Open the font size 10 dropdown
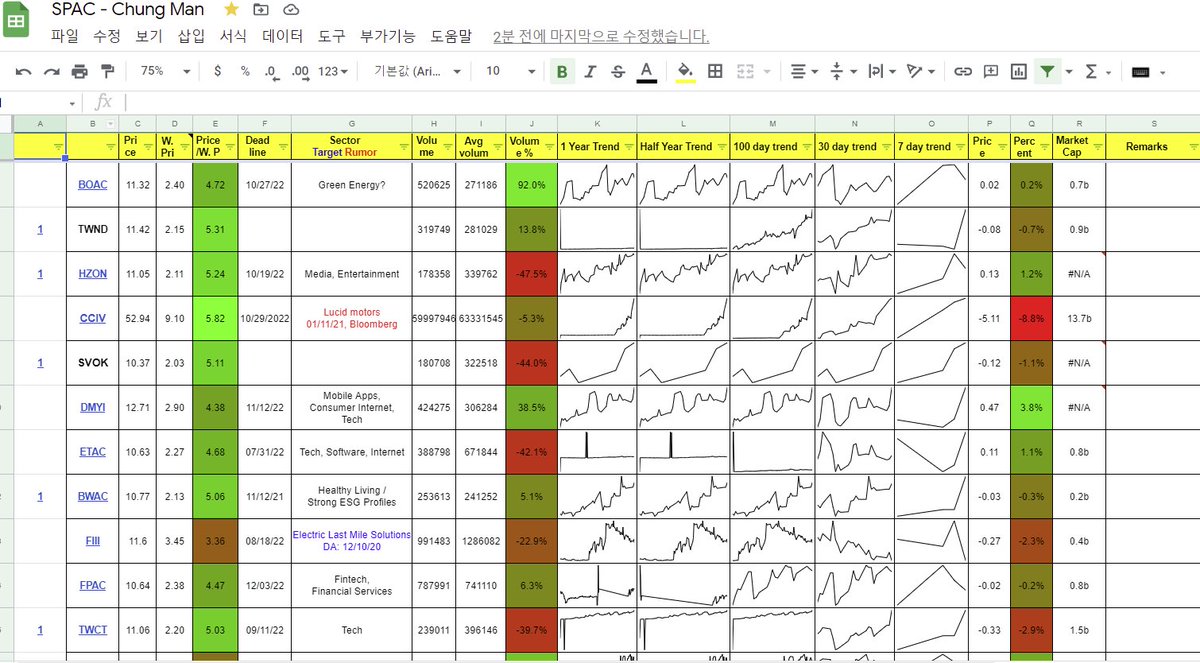The width and height of the screenshot is (1200, 663). tap(511, 72)
